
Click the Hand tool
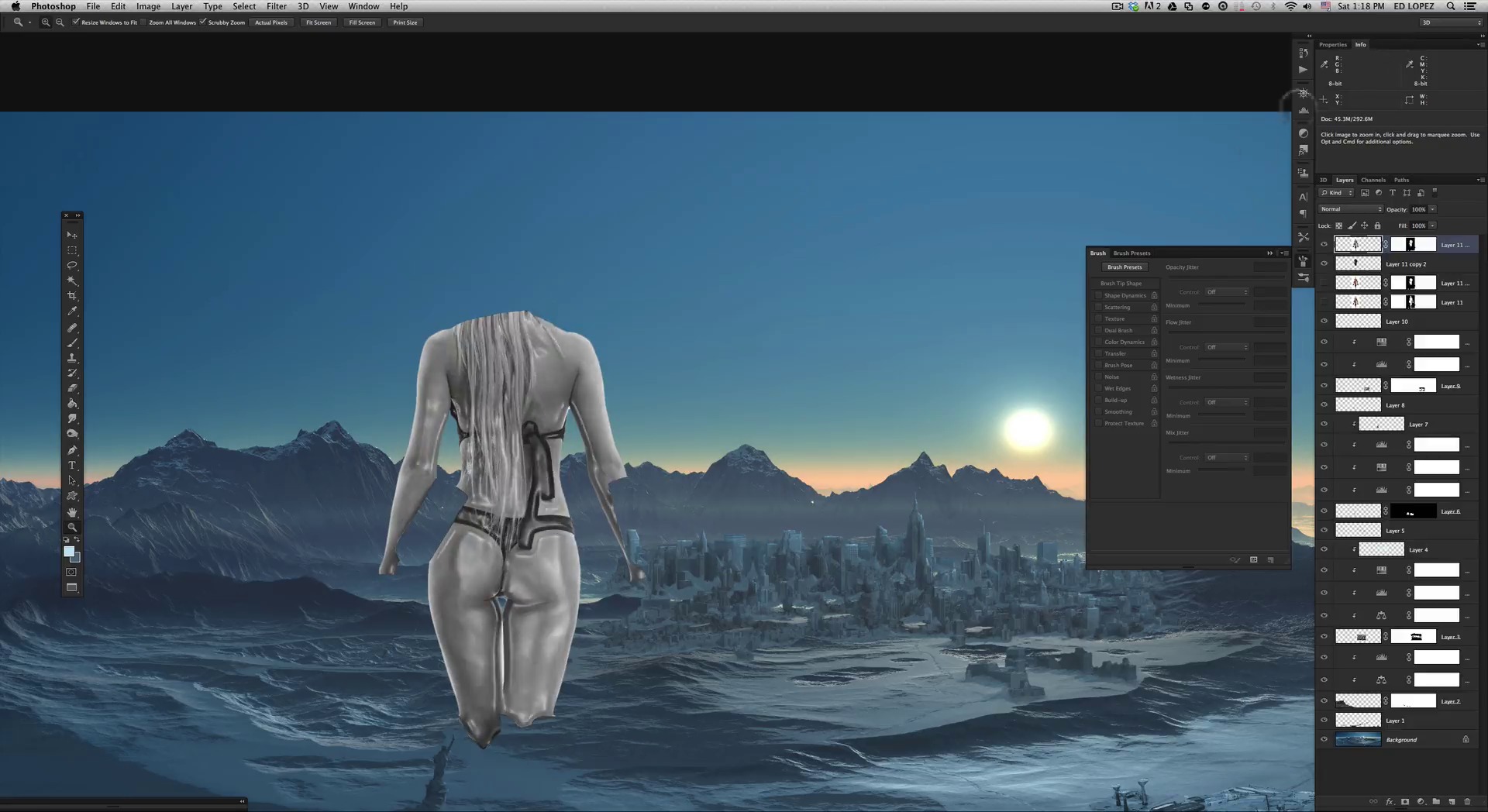pyautogui.click(x=72, y=511)
